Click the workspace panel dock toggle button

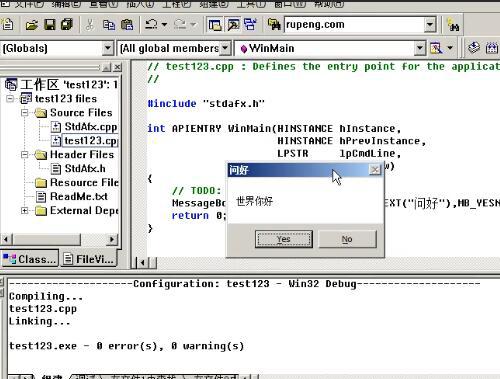click(x=107, y=68)
